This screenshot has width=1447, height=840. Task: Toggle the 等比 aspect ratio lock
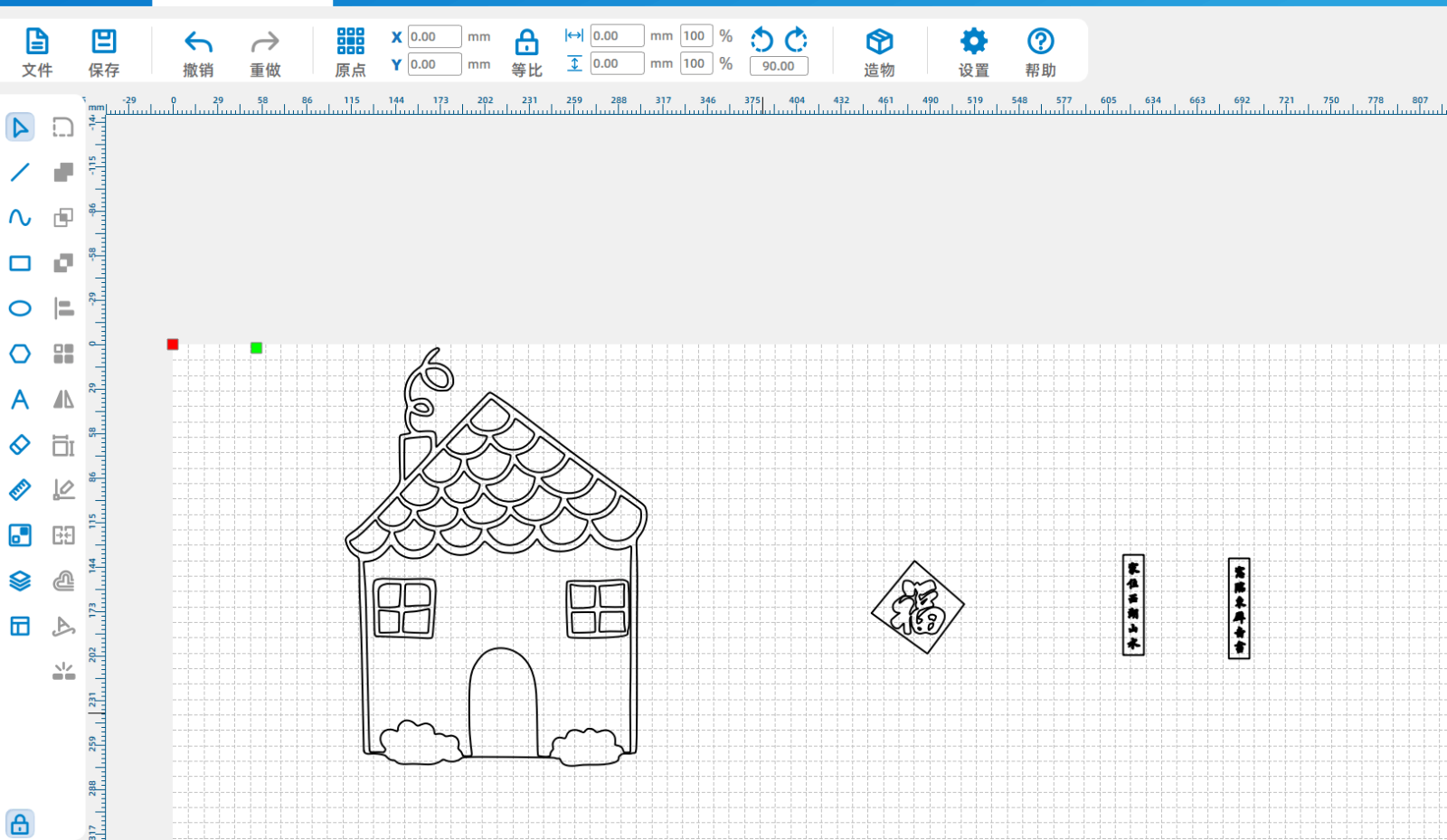pos(526,52)
